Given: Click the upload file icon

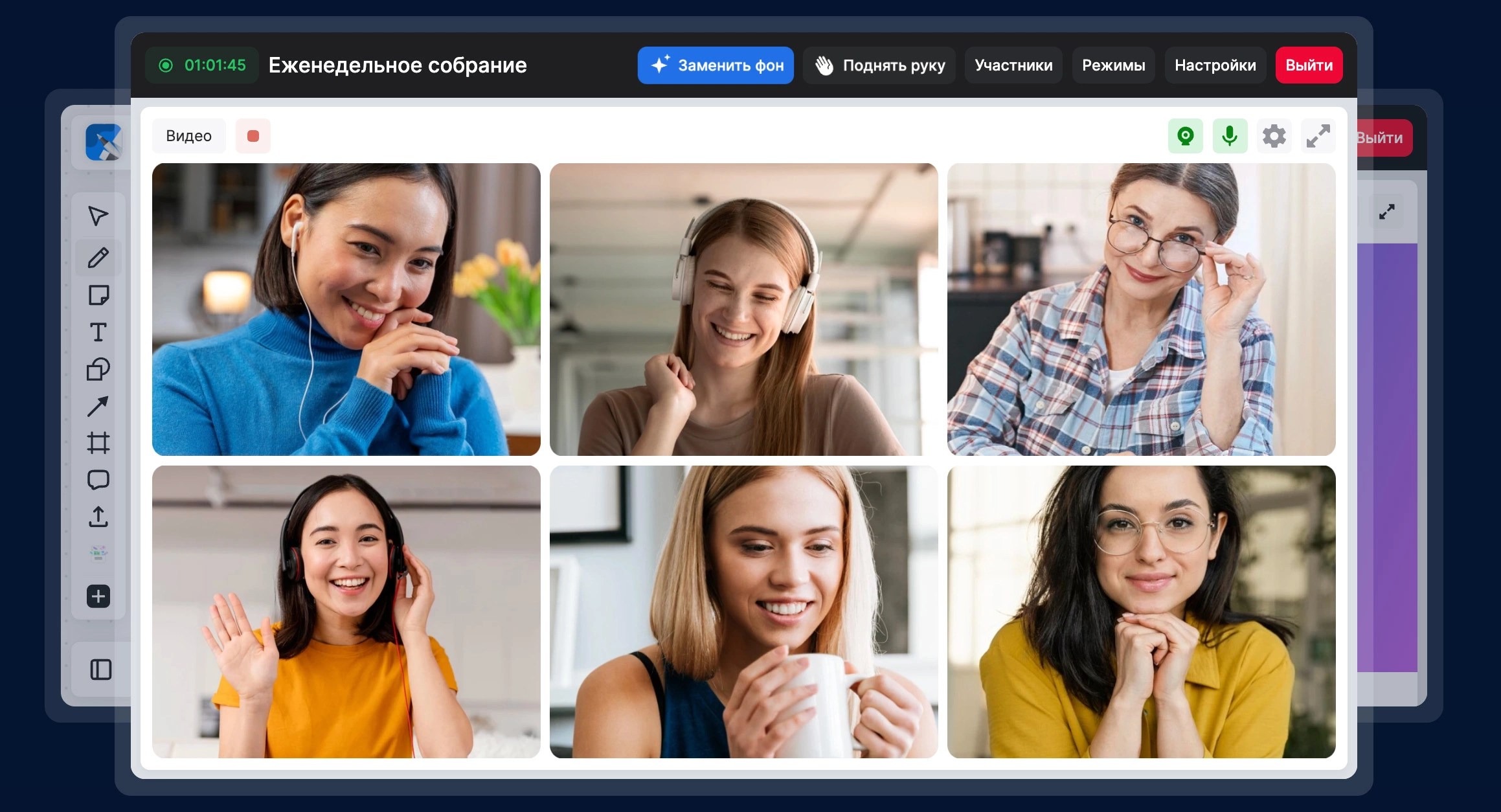Looking at the screenshot, I should tap(98, 517).
